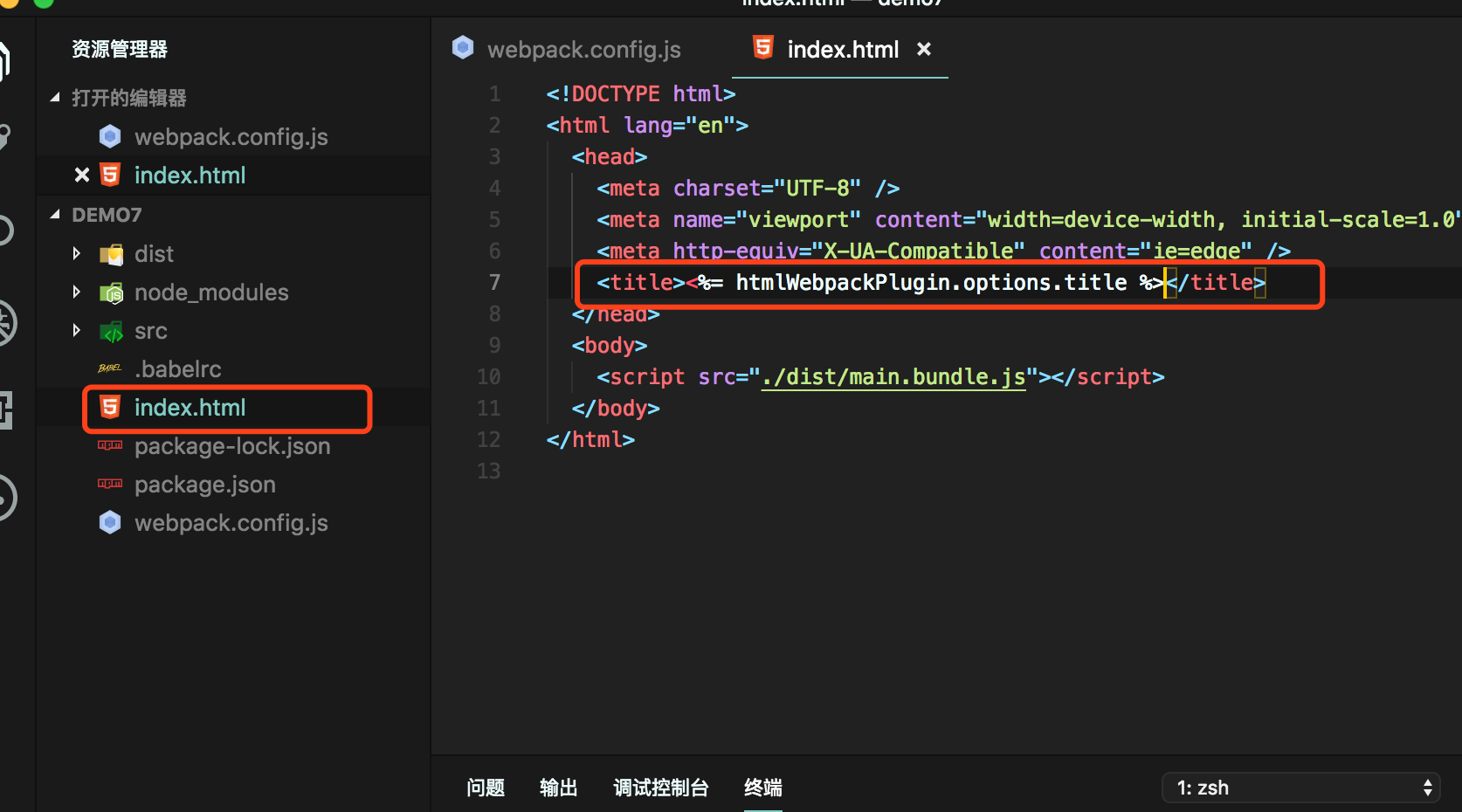1462x812 pixels.
Task: Click the '<head>' opening tag
Action: [x=610, y=156]
